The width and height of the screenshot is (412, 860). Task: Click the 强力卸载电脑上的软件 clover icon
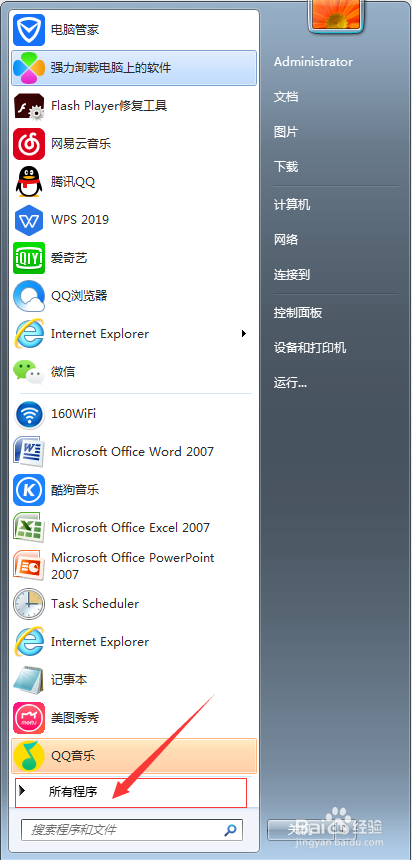point(29,68)
